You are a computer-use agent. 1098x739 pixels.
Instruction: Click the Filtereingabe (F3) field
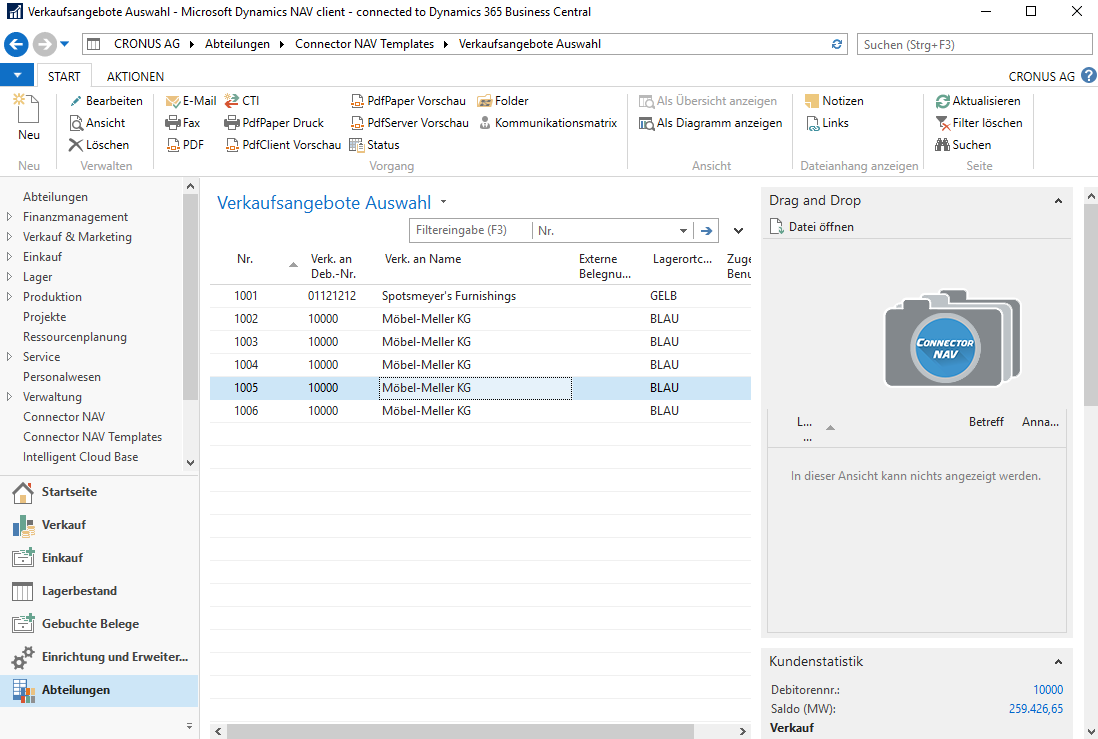[471, 230]
